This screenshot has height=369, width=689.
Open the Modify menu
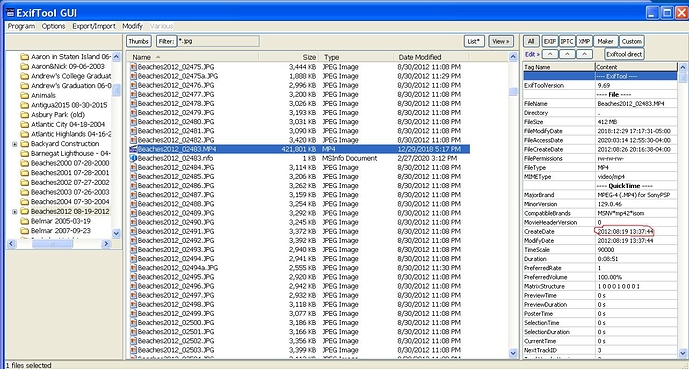(133, 26)
